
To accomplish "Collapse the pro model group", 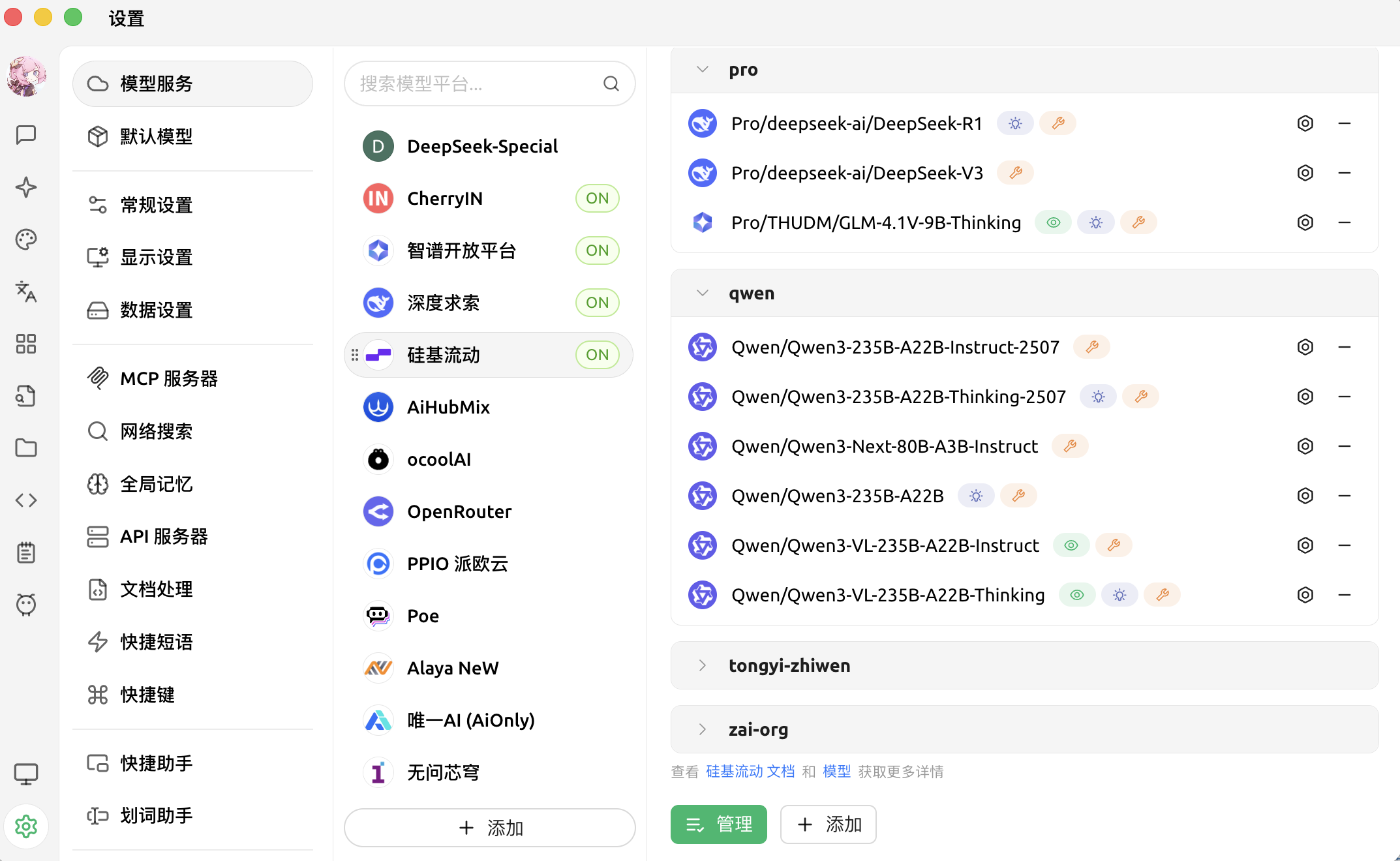I will coord(703,69).
